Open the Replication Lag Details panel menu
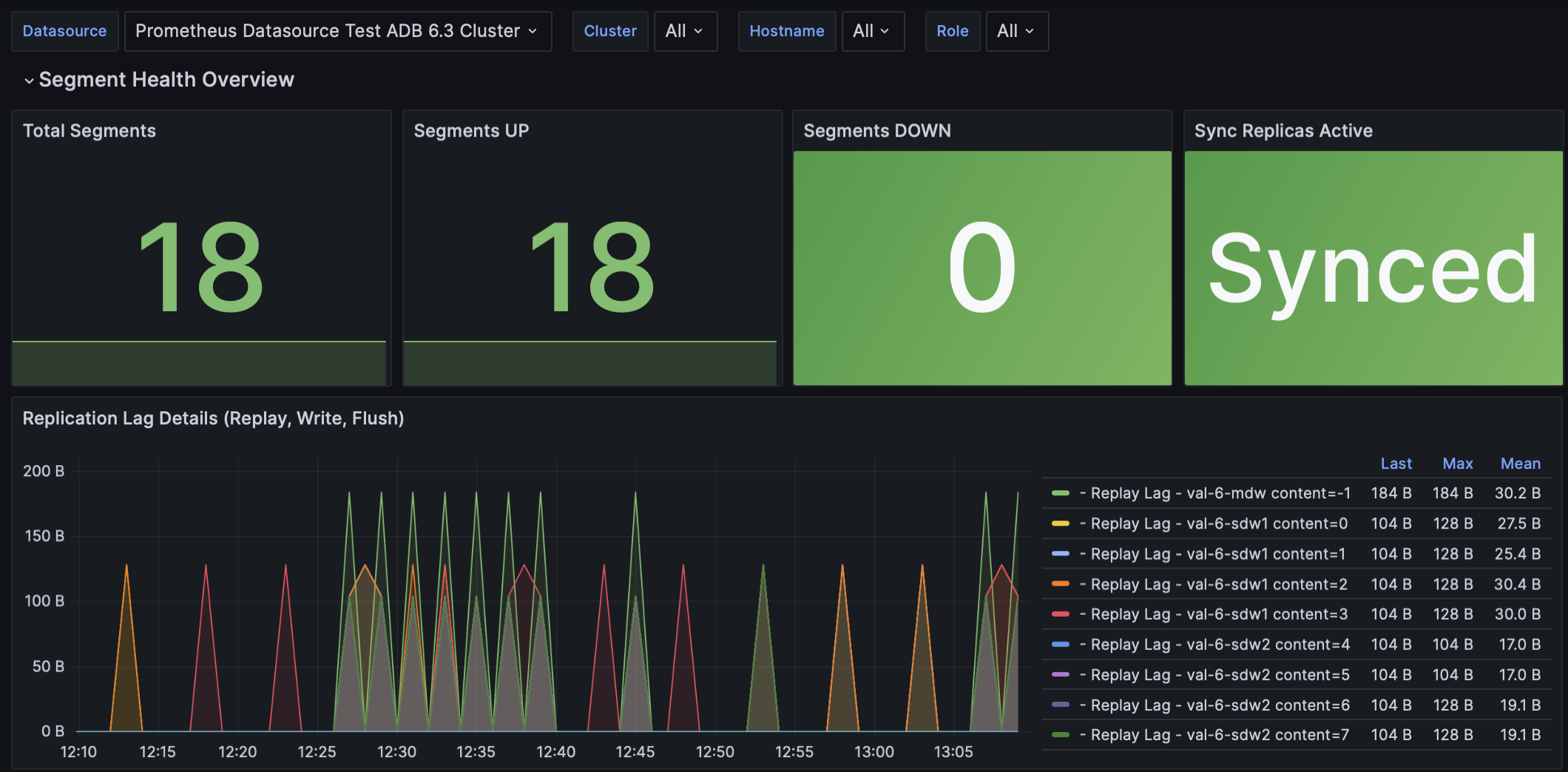This screenshot has width=1568, height=772. (214, 418)
